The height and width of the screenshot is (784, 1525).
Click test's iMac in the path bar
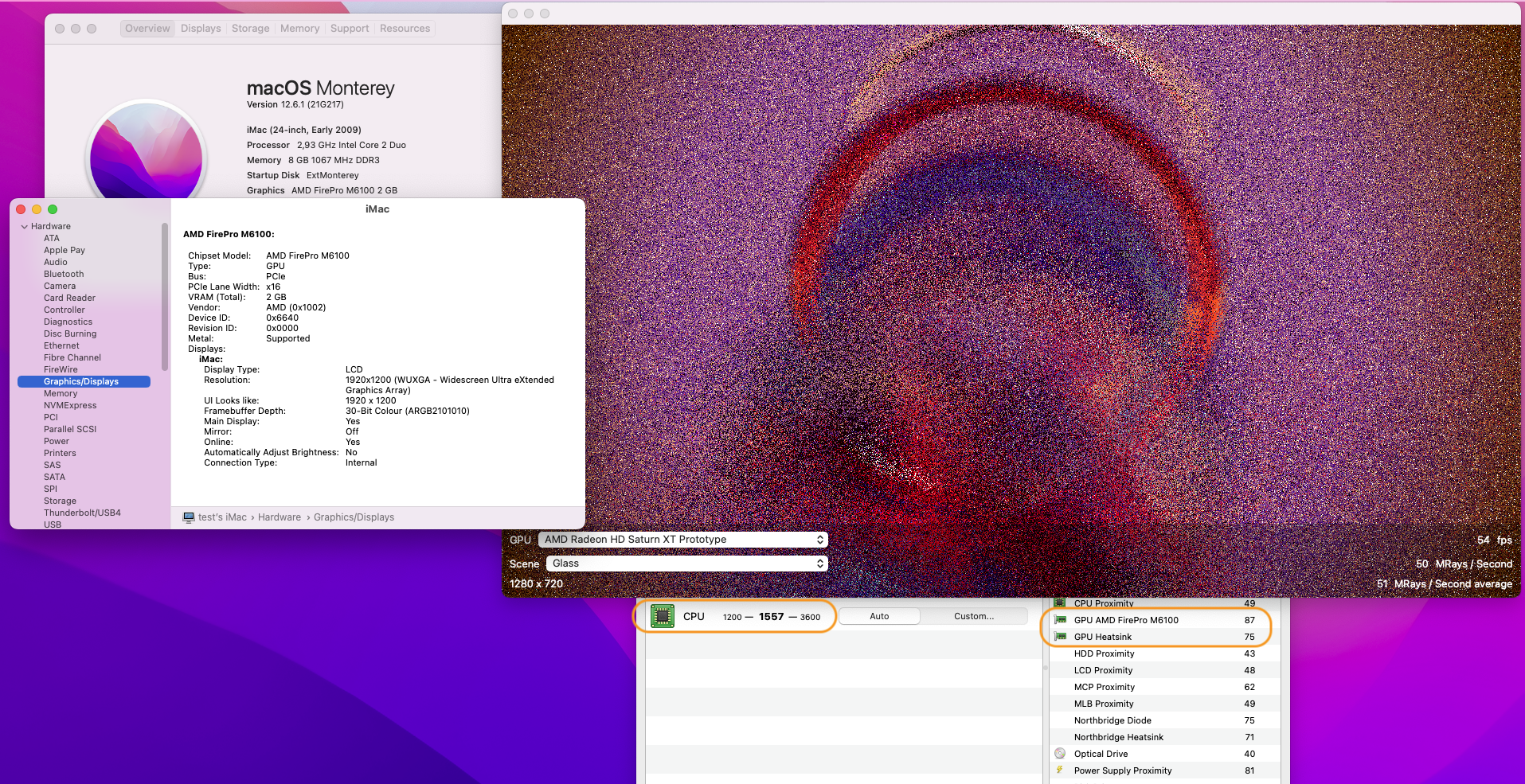point(222,517)
